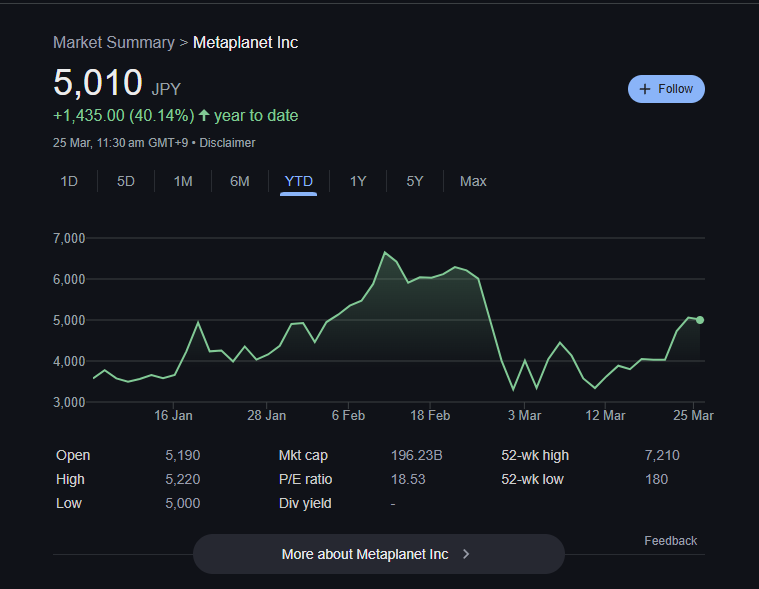The width and height of the screenshot is (759, 589).
Task: Click the 3 Mar axis label
Action: coord(524,416)
